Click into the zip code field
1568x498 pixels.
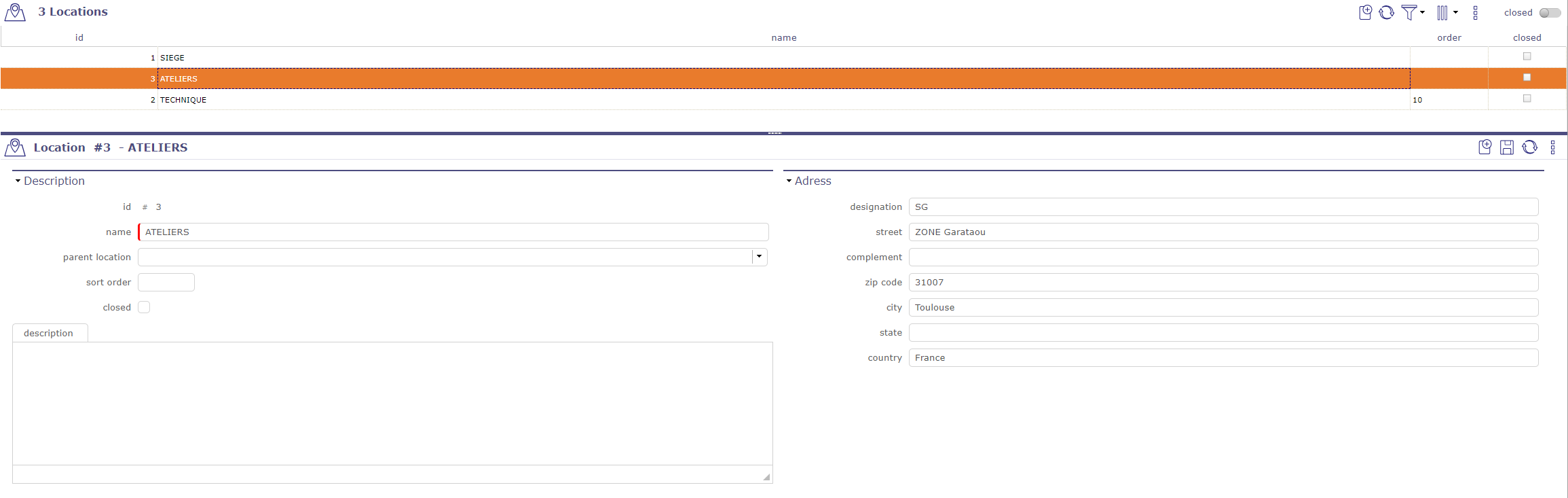coord(1222,282)
